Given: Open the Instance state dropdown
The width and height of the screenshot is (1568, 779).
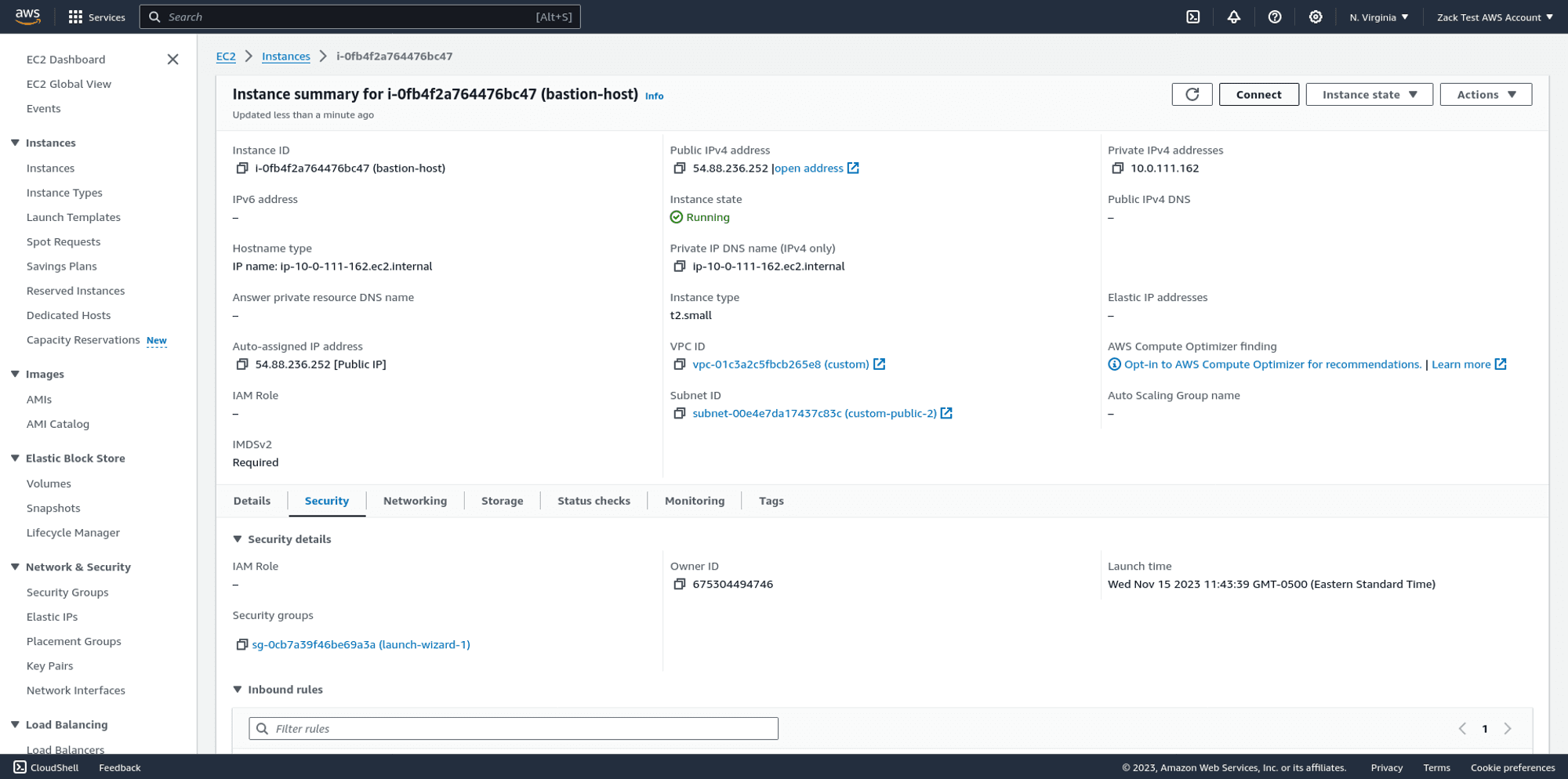Looking at the screenshot, I should coord(1369,94).
